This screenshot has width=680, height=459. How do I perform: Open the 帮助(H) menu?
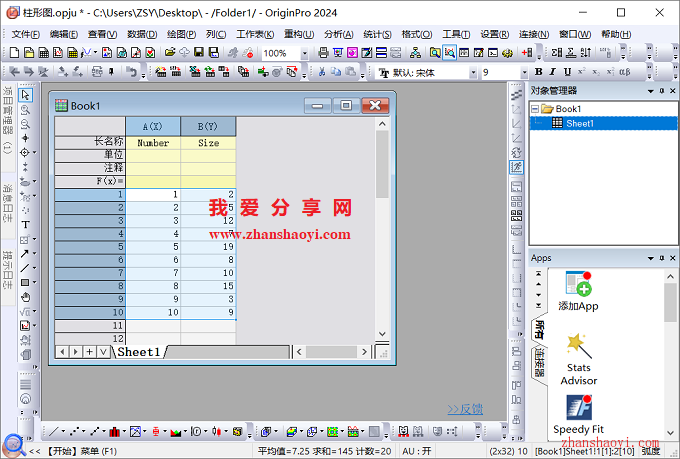[616, 34]
